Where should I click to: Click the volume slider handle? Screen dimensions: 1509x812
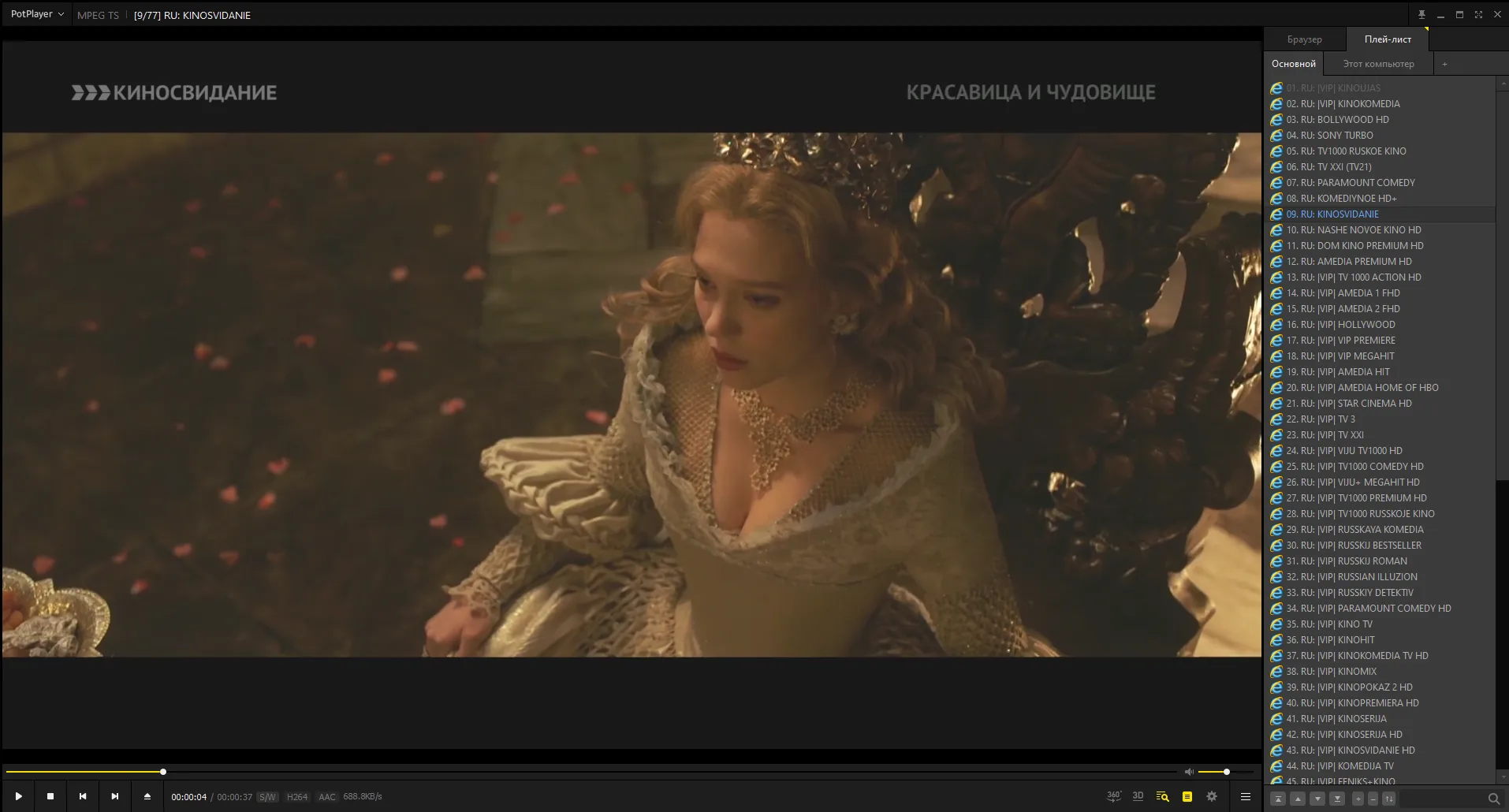(x=1226, y=772)
